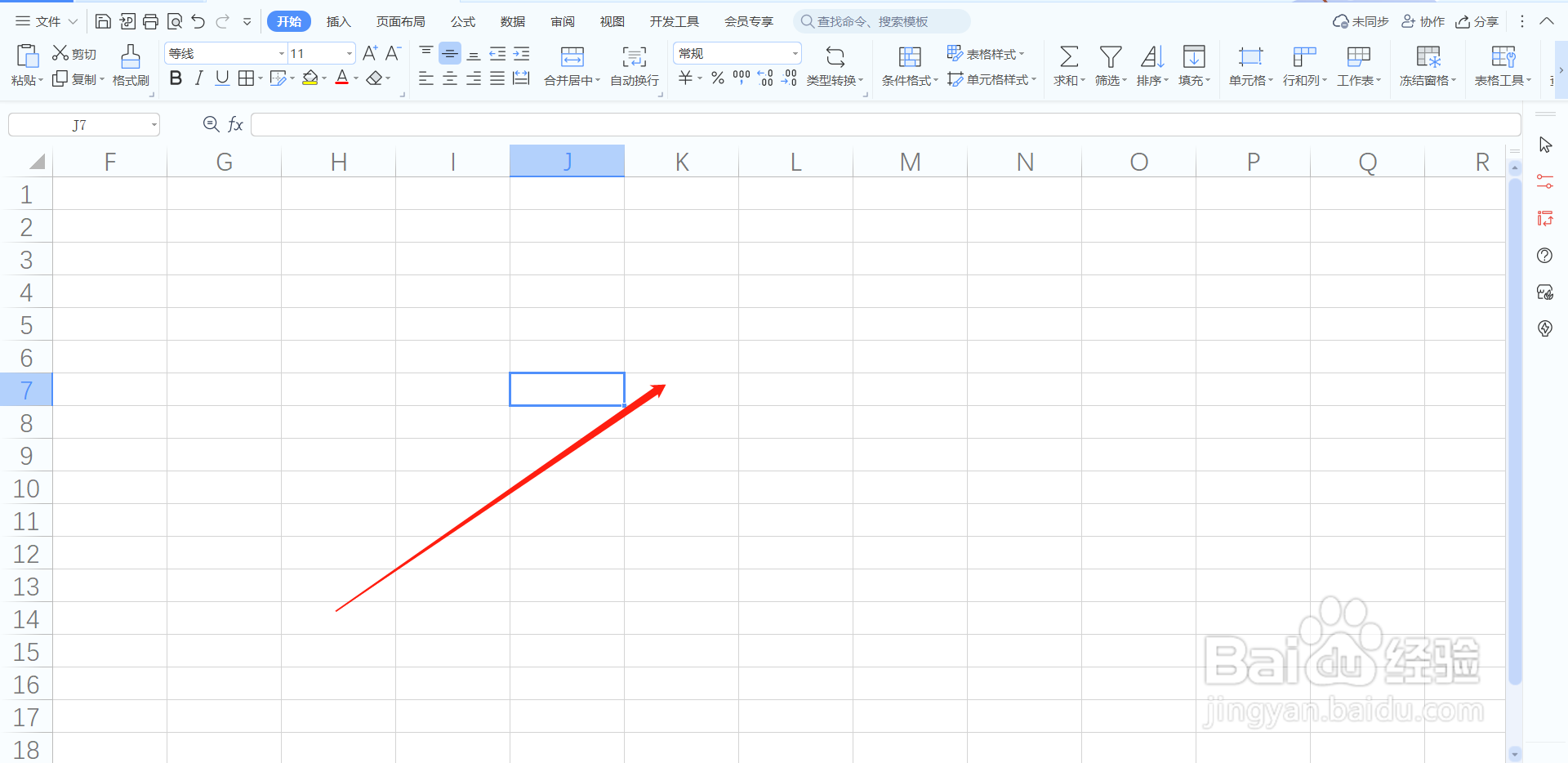
Task: Click the increase indent icon
Action: coord(521,53)
